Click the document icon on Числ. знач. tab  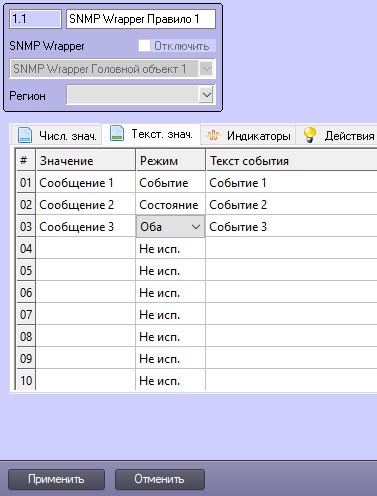25,135
